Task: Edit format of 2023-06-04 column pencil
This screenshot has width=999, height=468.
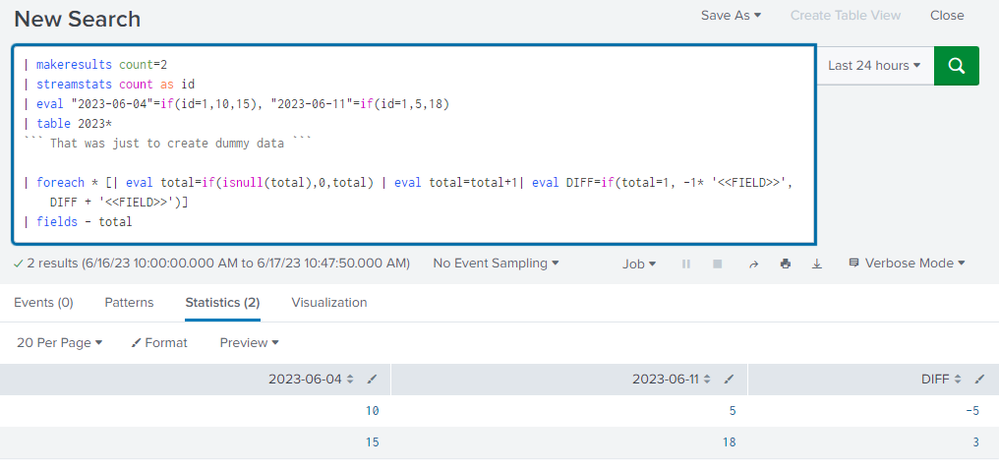Action: tap(373, 379)
